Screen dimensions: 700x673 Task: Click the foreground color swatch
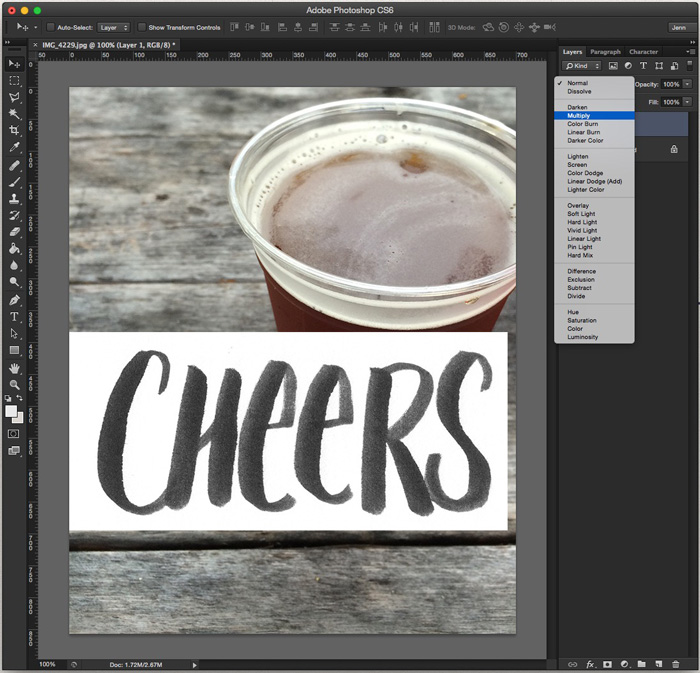10,411
